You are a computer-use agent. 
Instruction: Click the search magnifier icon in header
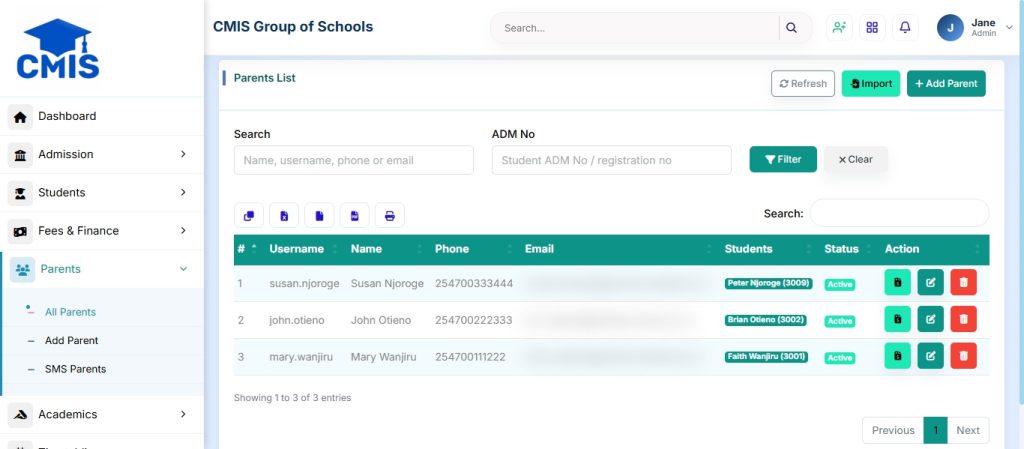[x=792, y=28]
